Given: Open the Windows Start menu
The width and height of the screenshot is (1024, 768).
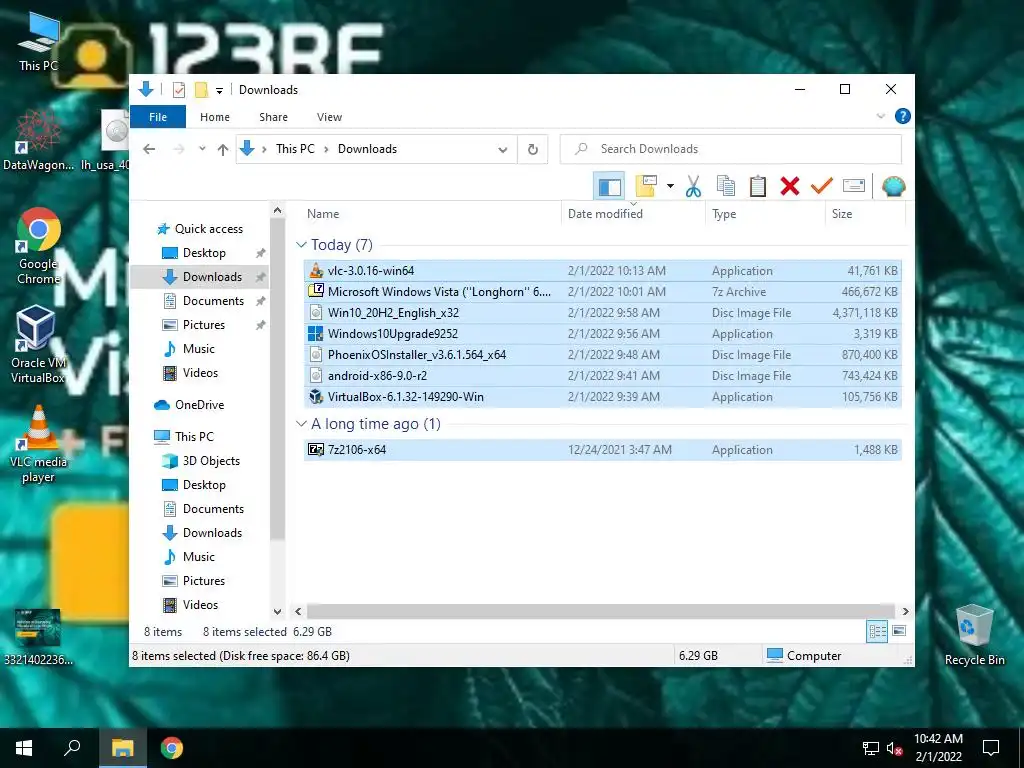Looking at the screenshot, I should pos(24,748).
